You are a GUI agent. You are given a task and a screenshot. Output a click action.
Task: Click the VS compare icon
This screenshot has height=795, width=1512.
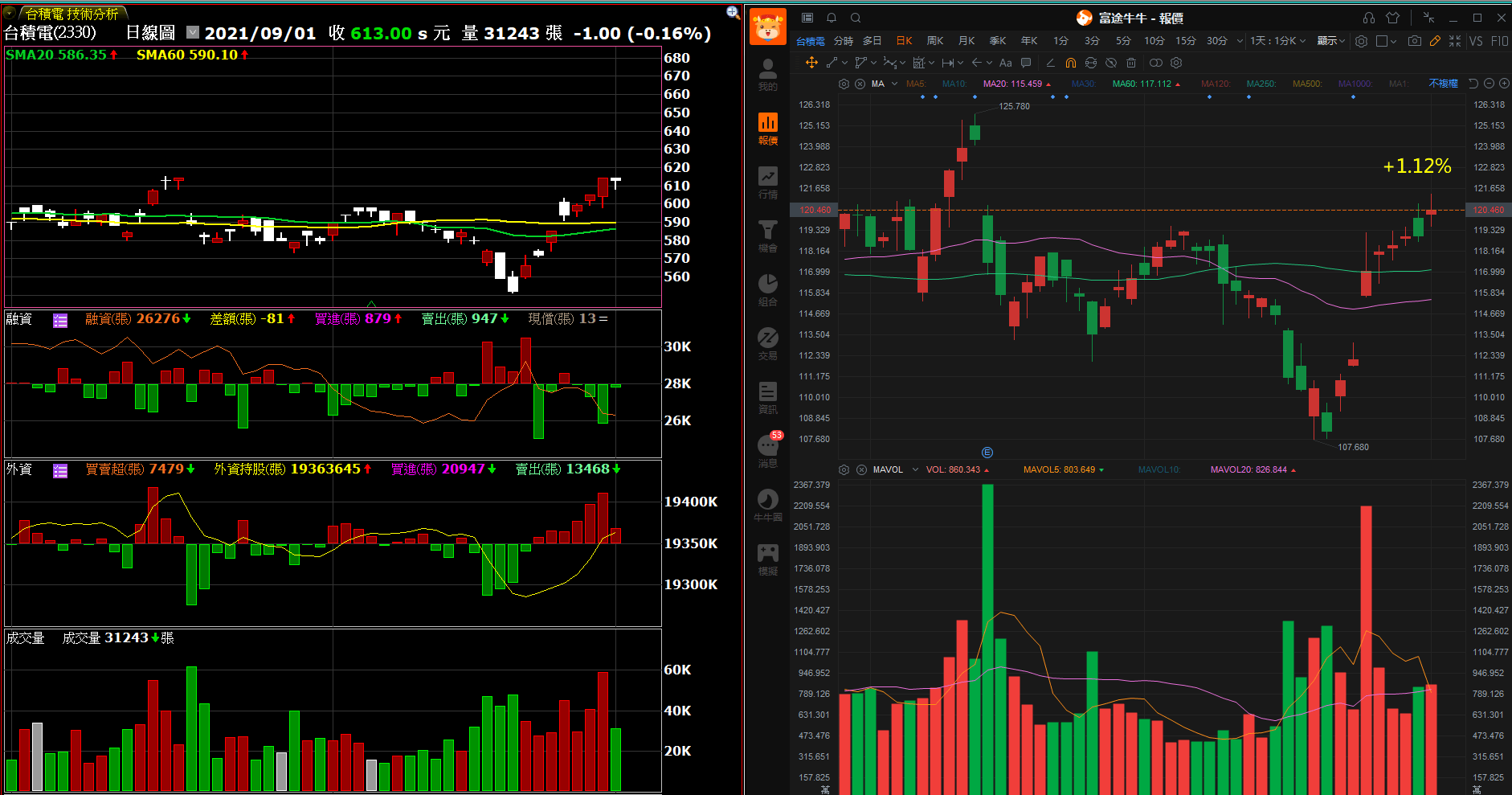click(x=1476, y=41)
